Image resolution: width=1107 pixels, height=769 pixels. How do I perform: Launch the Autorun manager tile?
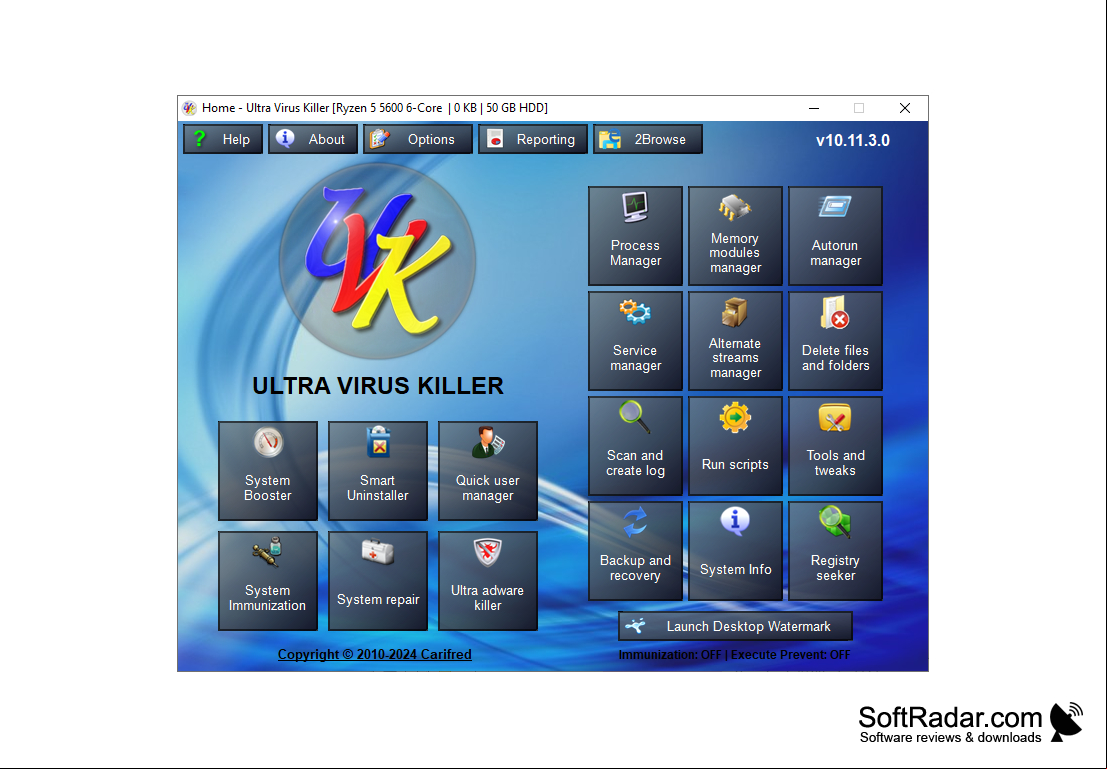click(x=835, y=236)
